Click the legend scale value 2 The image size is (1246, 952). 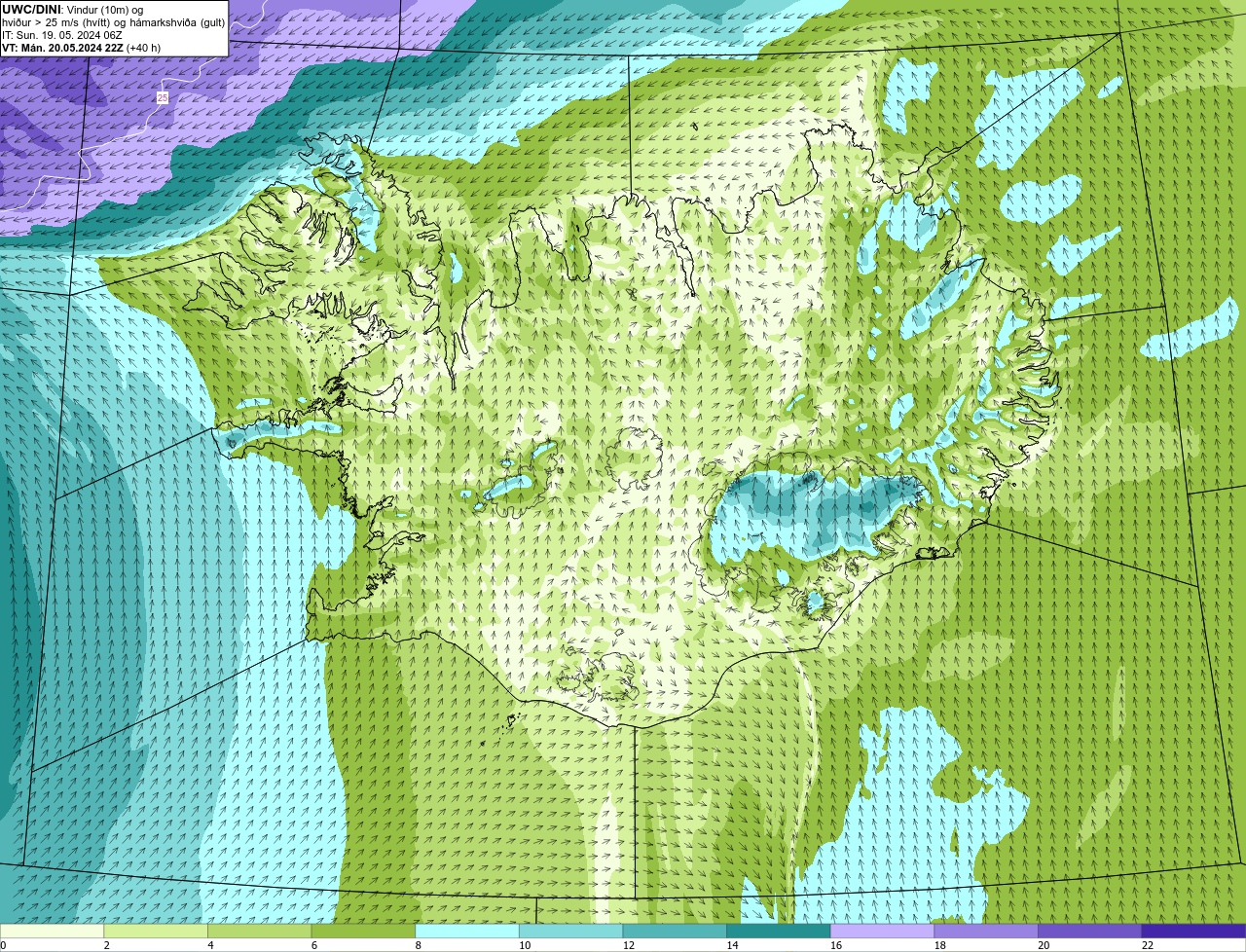tap(106, 945)
